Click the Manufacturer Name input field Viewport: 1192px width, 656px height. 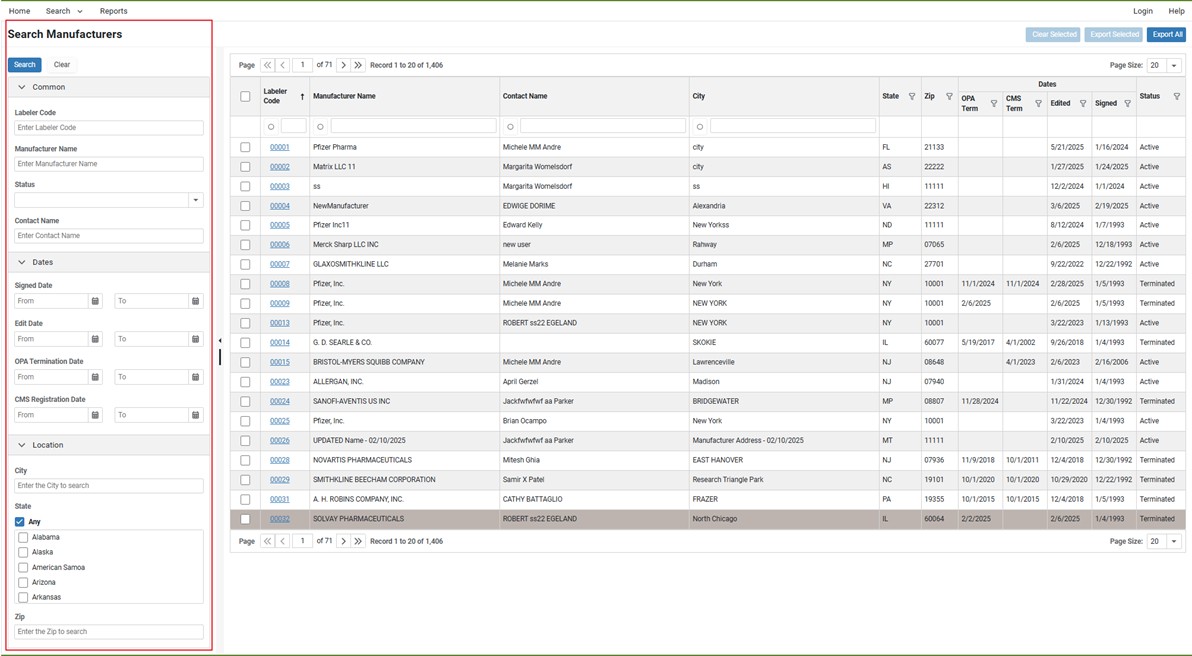click(x=109, y=164)
